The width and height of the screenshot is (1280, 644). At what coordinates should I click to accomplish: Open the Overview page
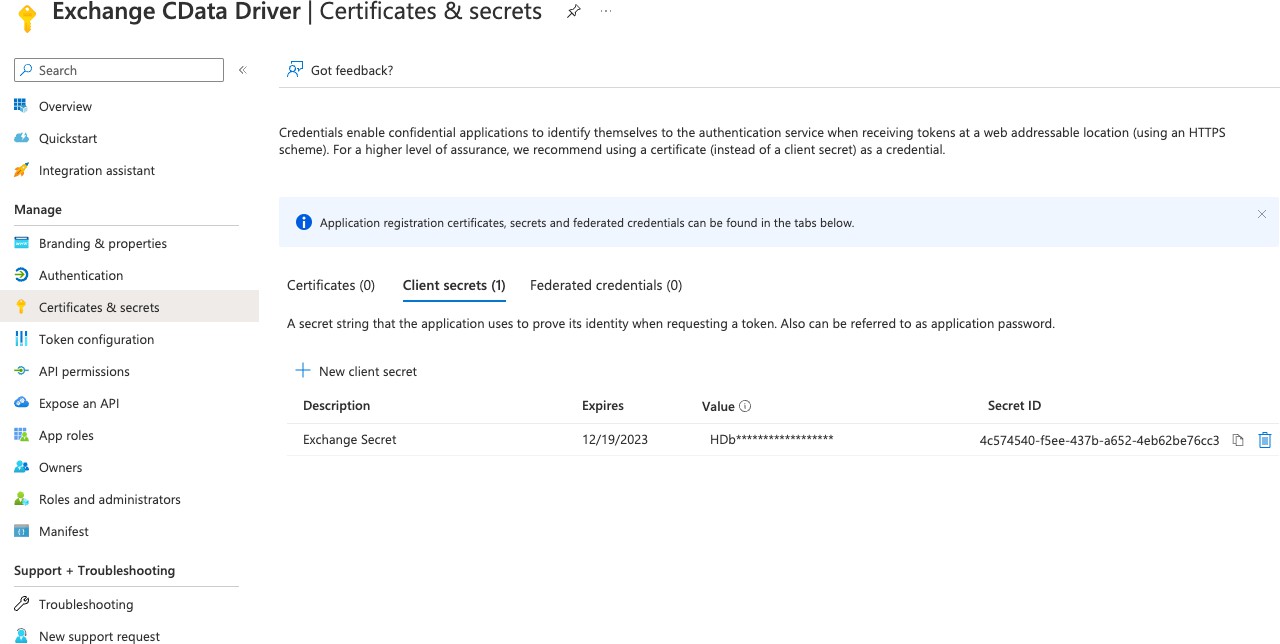tap(65, 106)
